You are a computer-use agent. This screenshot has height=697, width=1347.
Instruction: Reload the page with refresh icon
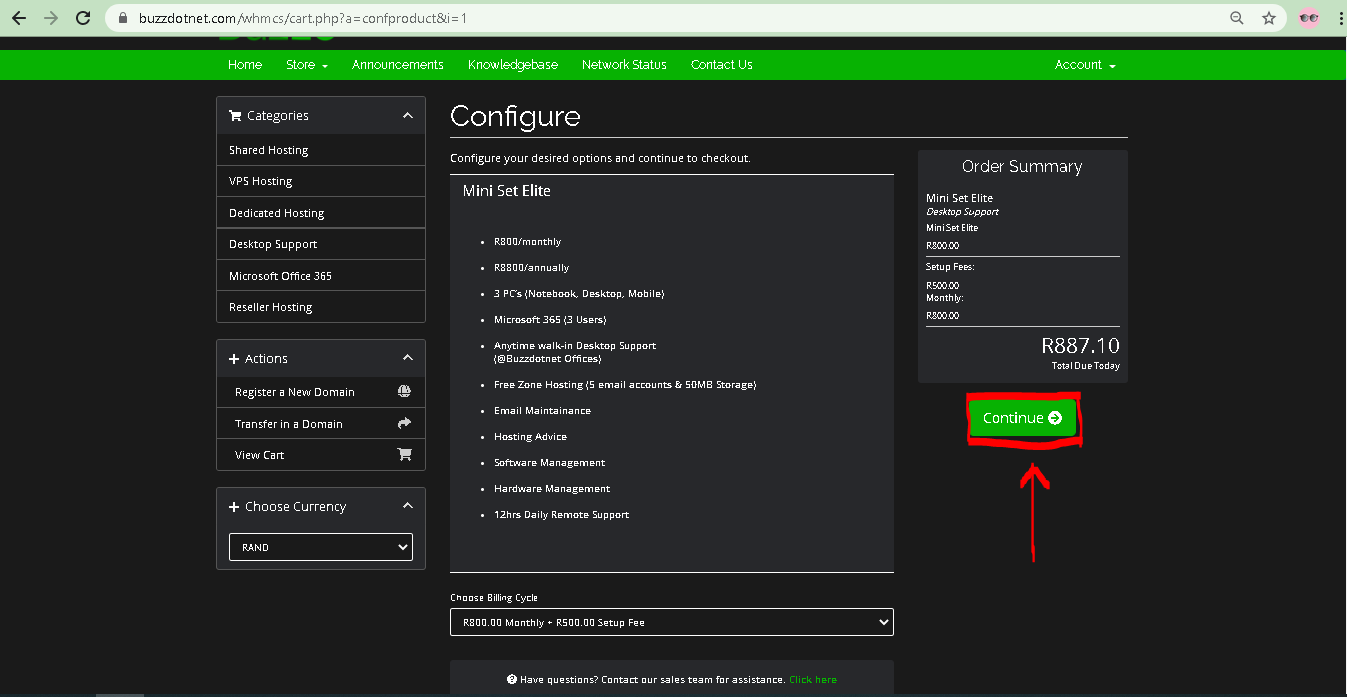click(x=83, y=18)
